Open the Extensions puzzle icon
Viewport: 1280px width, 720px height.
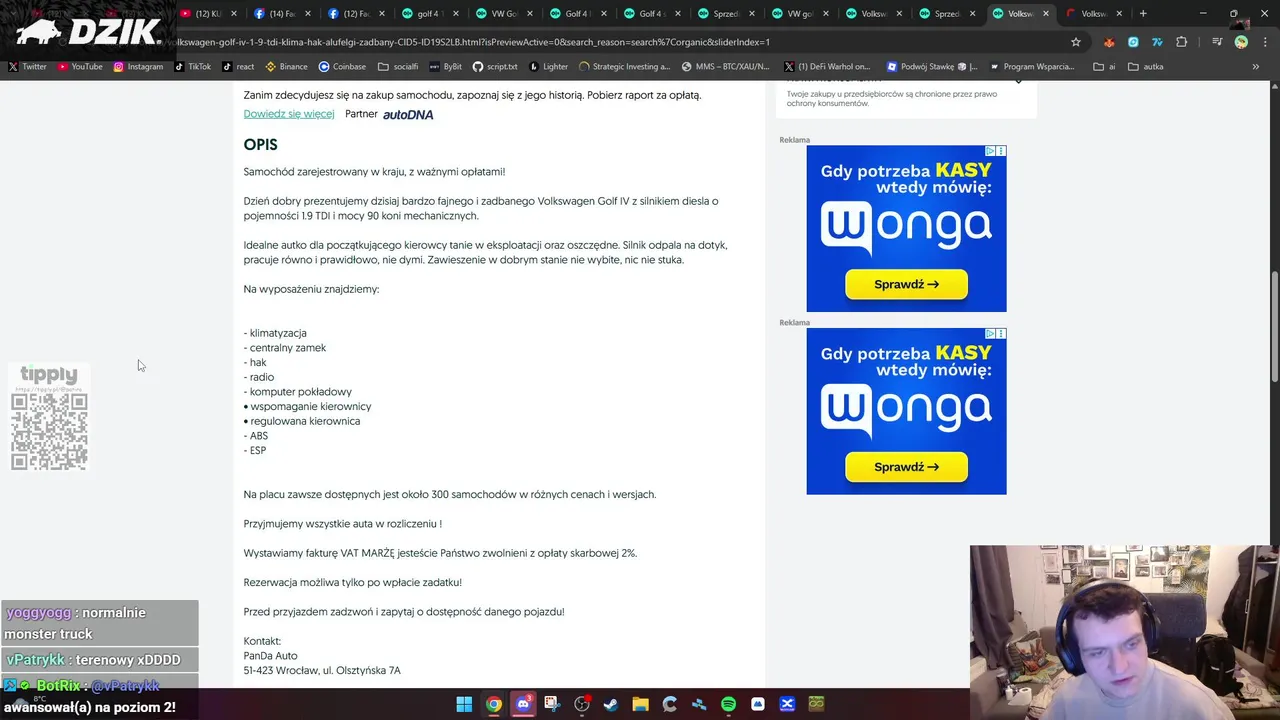pos(1181,42)
